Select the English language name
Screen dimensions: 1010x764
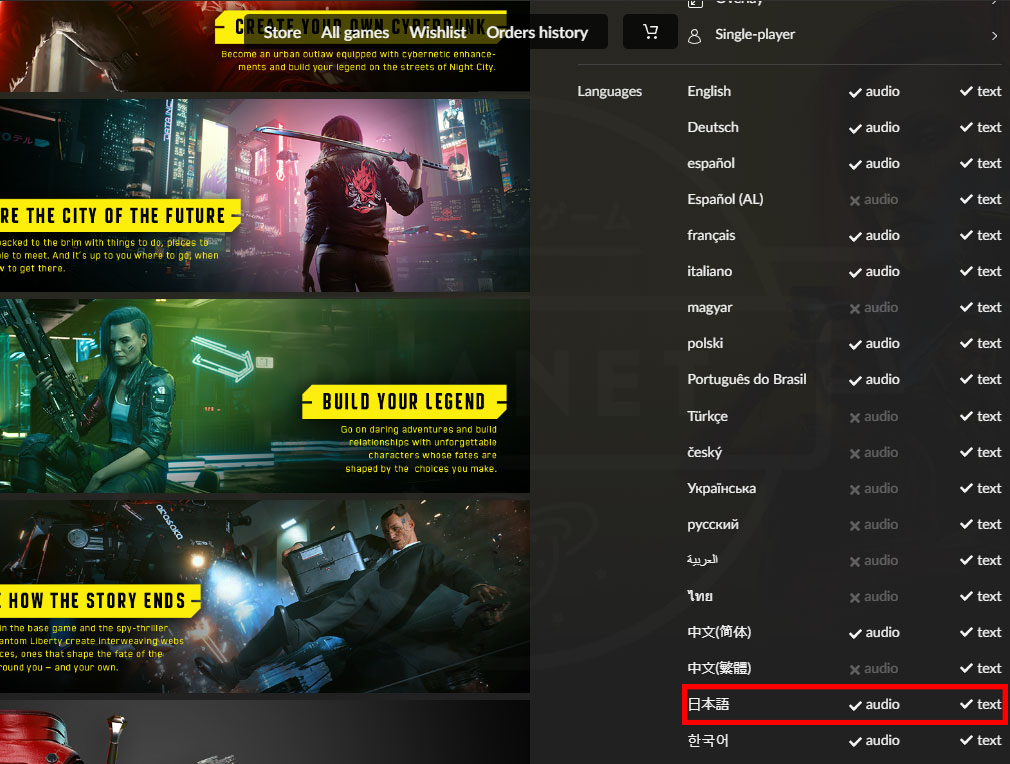709,91
